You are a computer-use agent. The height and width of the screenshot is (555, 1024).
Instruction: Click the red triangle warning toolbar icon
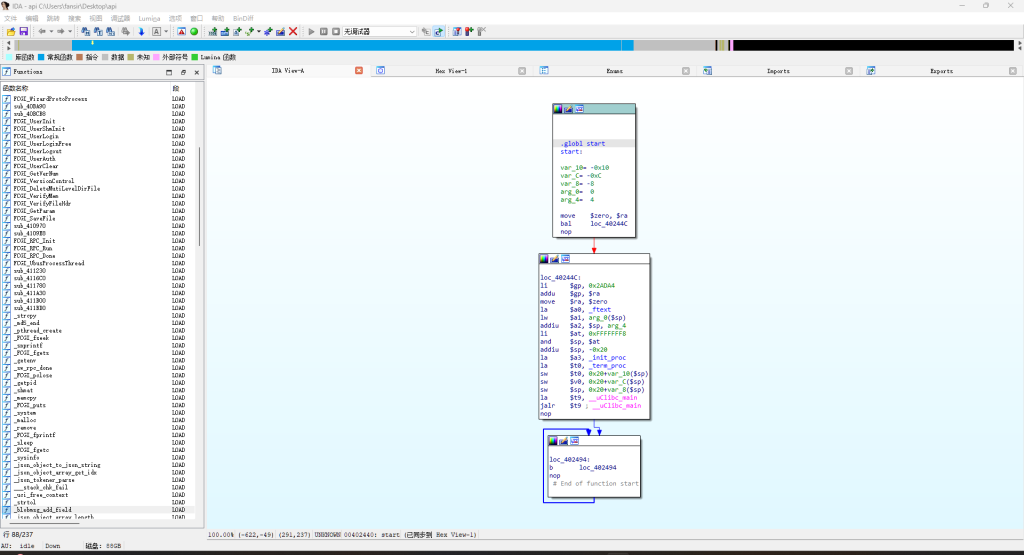(x=182, y=31)
